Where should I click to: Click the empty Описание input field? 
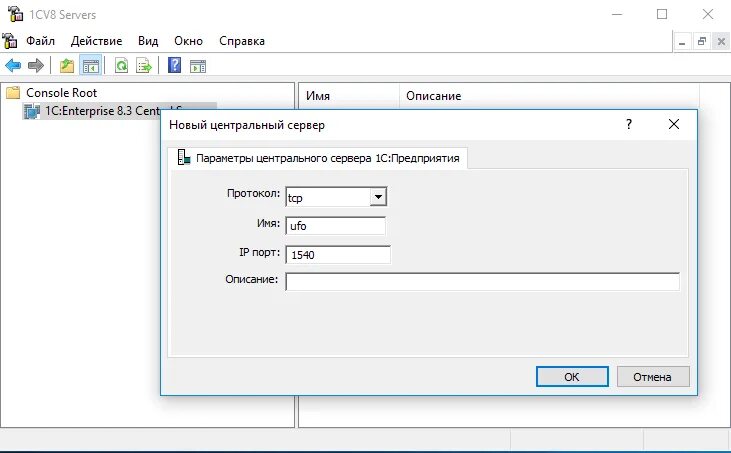coord(483,281)
